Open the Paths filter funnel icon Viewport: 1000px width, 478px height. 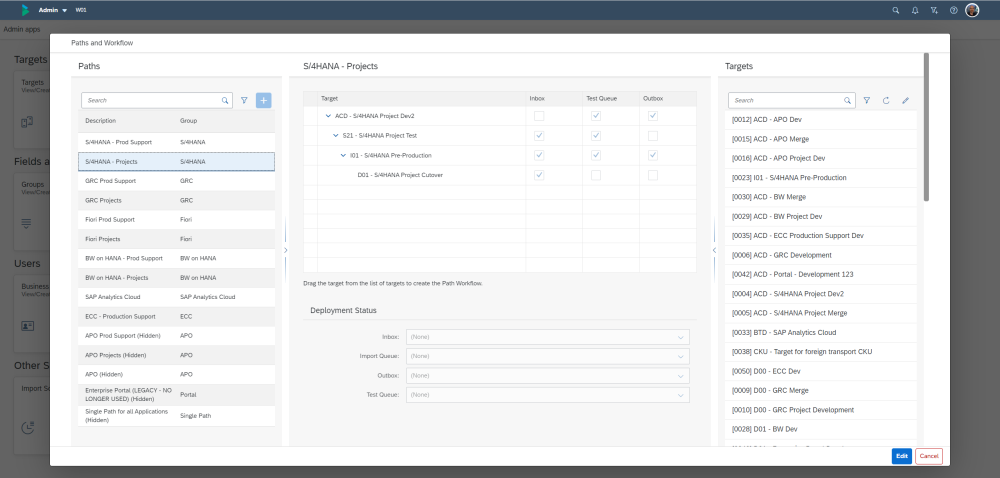pyautogui.click(x=244, y=100)
